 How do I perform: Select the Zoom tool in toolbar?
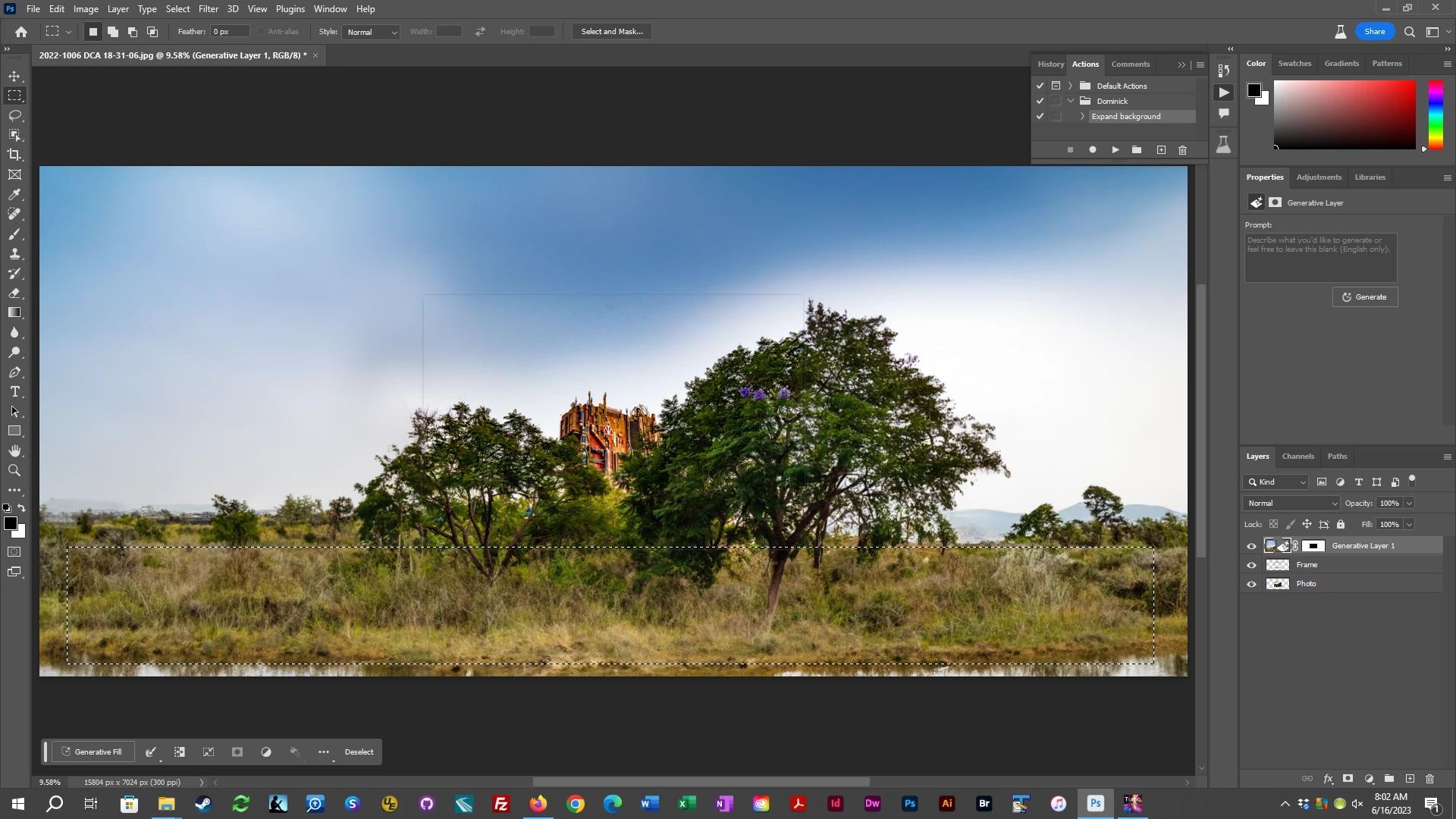click(14, 471)
